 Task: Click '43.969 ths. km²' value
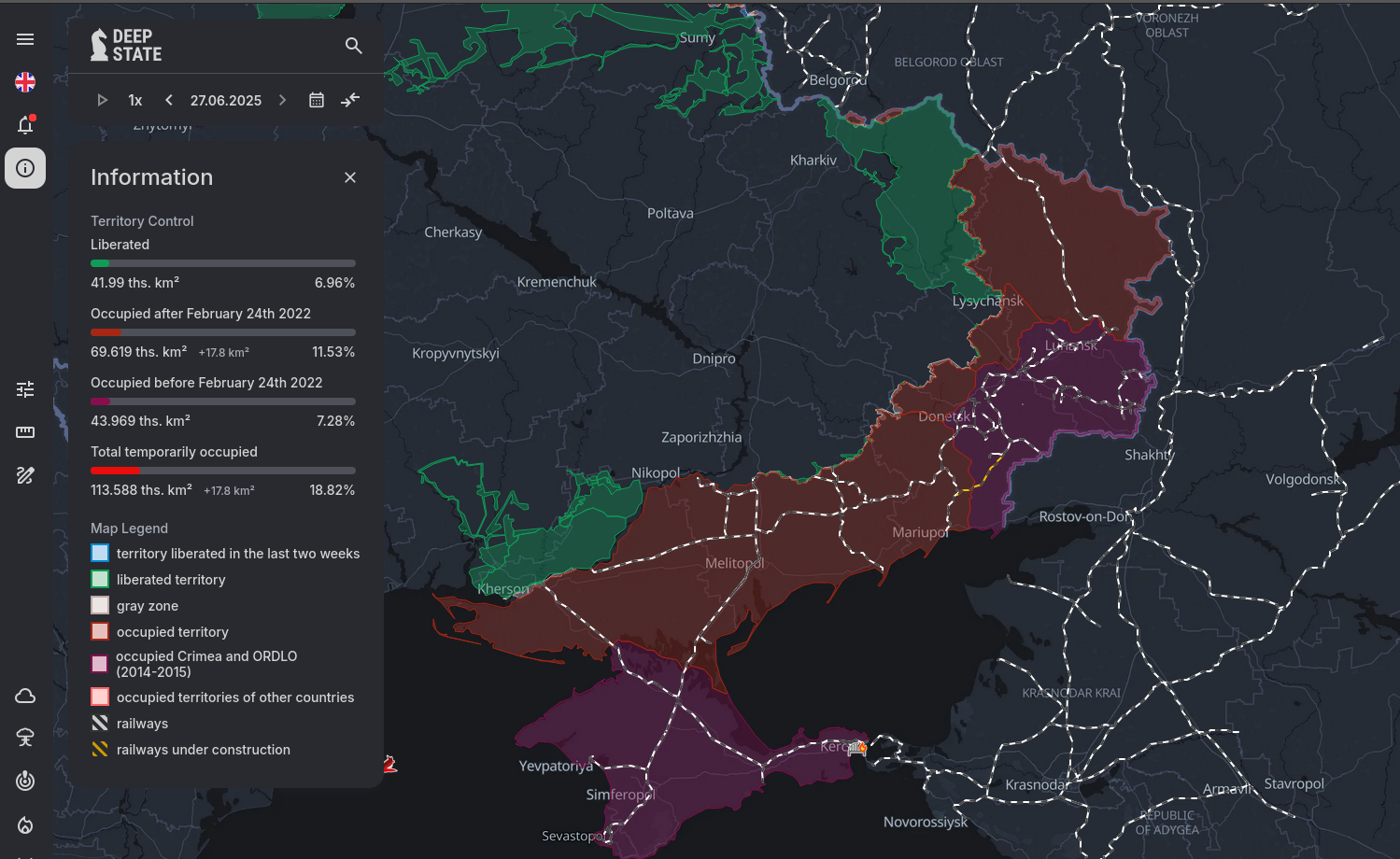(x=140, y=420)
